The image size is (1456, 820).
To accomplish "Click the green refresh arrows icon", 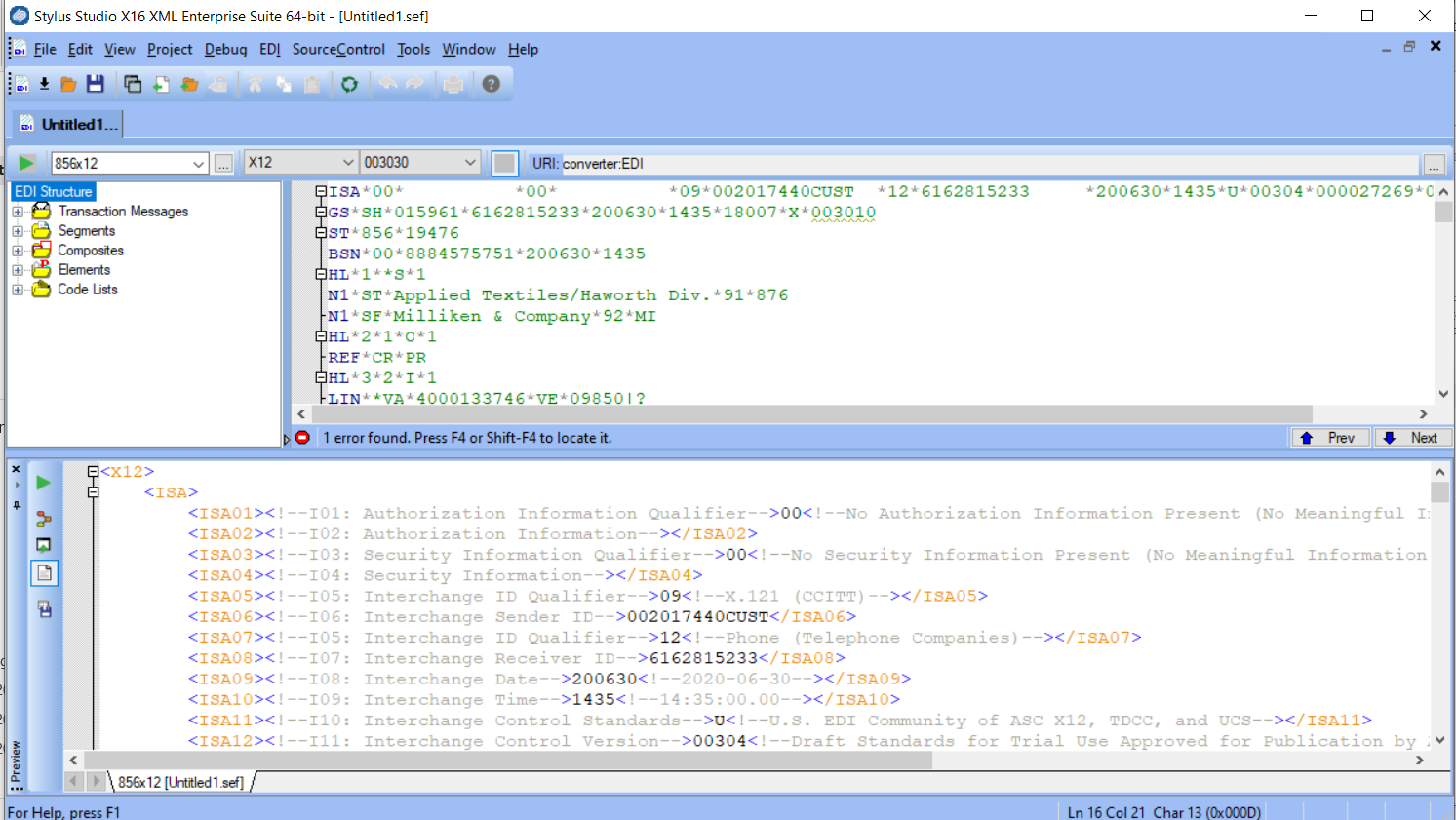I will (x=349, y=85).
